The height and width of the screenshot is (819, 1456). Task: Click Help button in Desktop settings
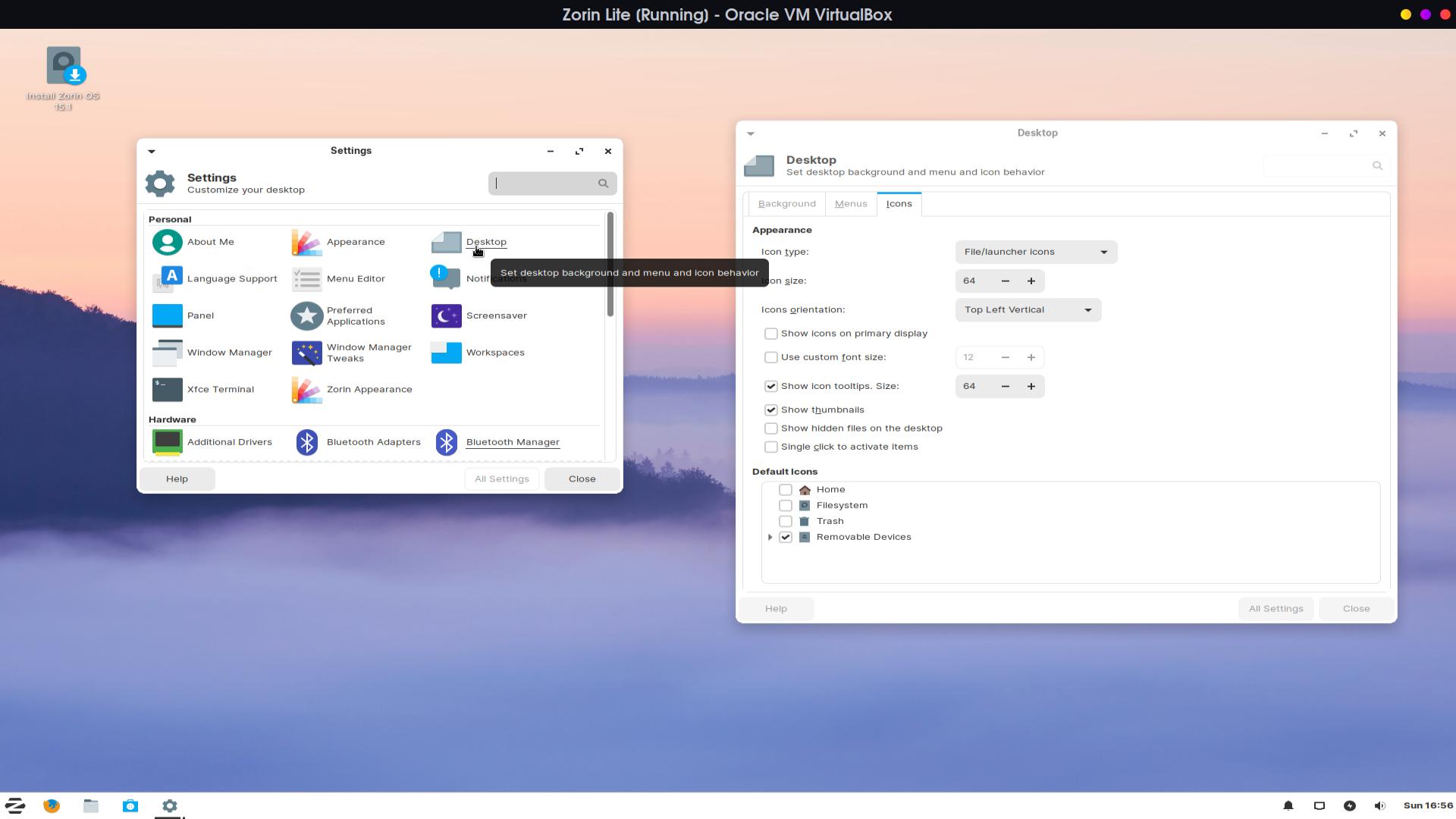[776, 608]
